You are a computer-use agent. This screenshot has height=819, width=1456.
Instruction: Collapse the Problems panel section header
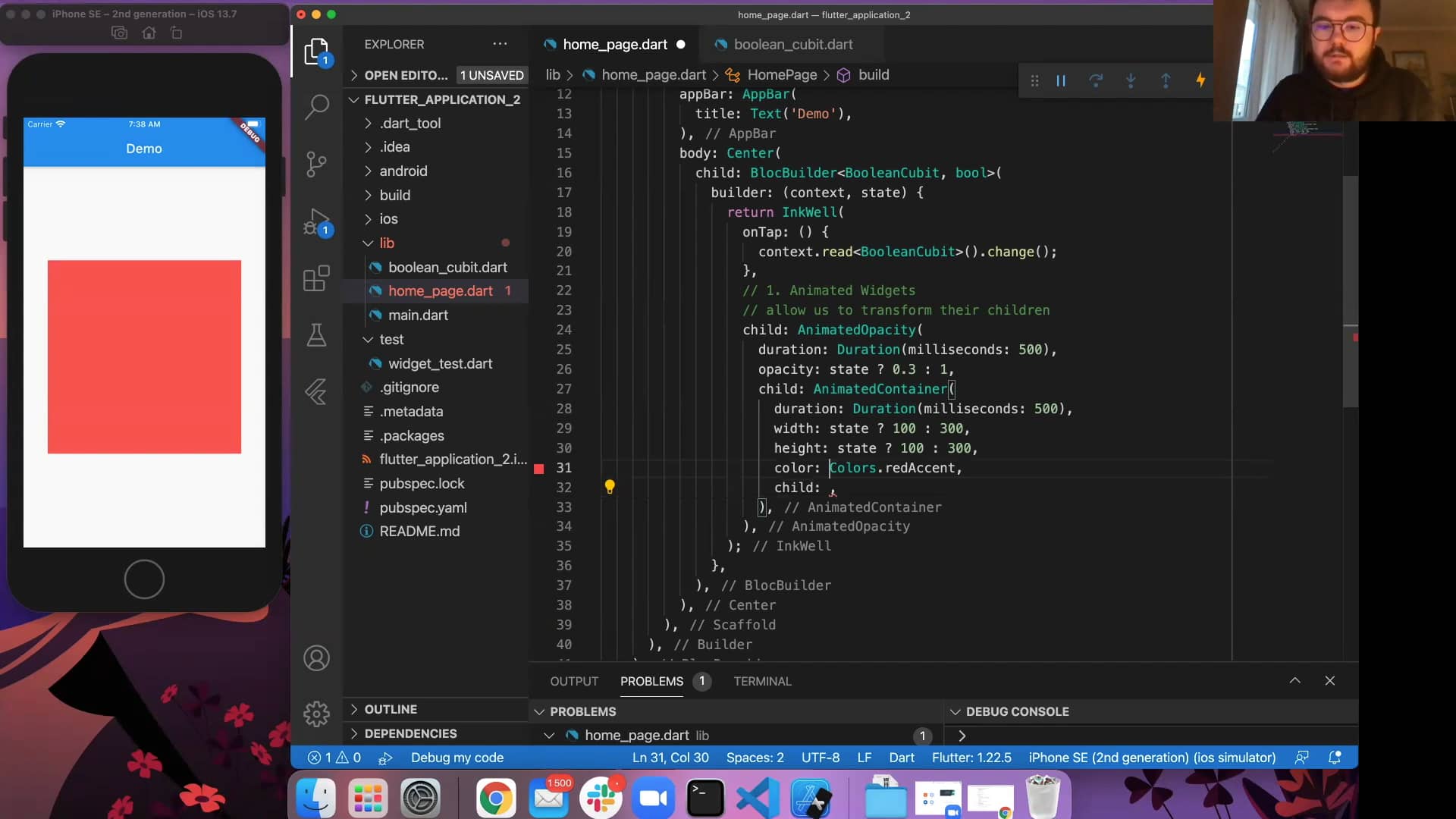point(582,711)
